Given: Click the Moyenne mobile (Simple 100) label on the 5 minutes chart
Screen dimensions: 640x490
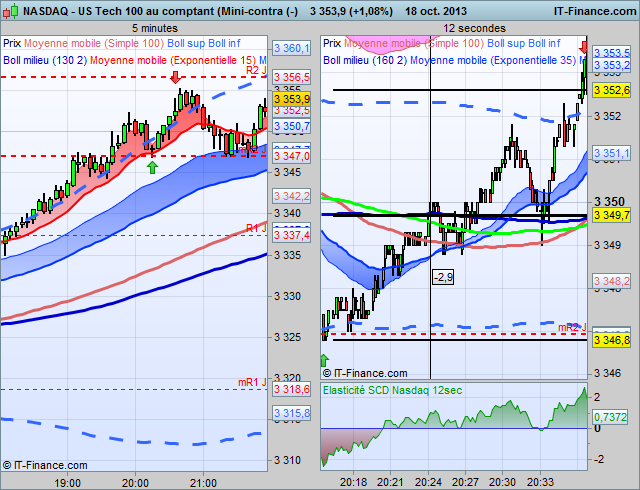Looking at the screenshot, I should coord(94,43).
